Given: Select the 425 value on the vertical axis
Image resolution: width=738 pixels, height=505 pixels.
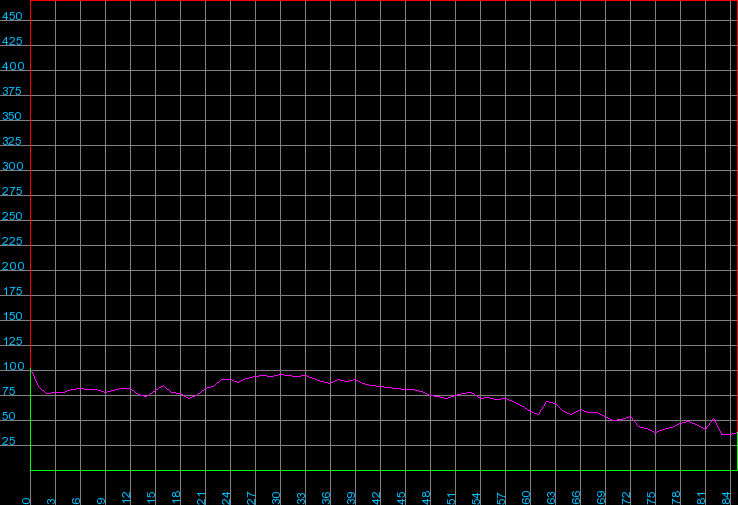Looking at the screenshot, I should point(12,41).
